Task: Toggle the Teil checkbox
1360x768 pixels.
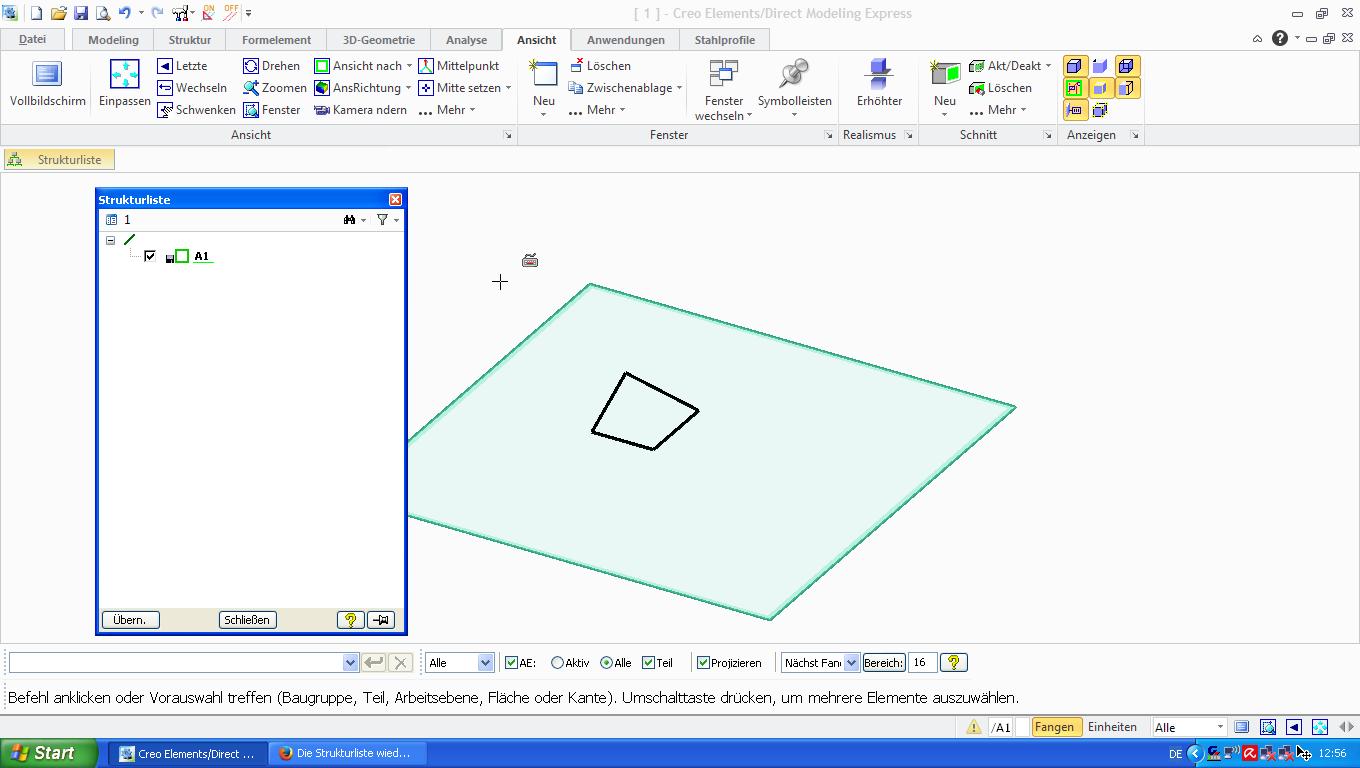Action: click(648, 662)
